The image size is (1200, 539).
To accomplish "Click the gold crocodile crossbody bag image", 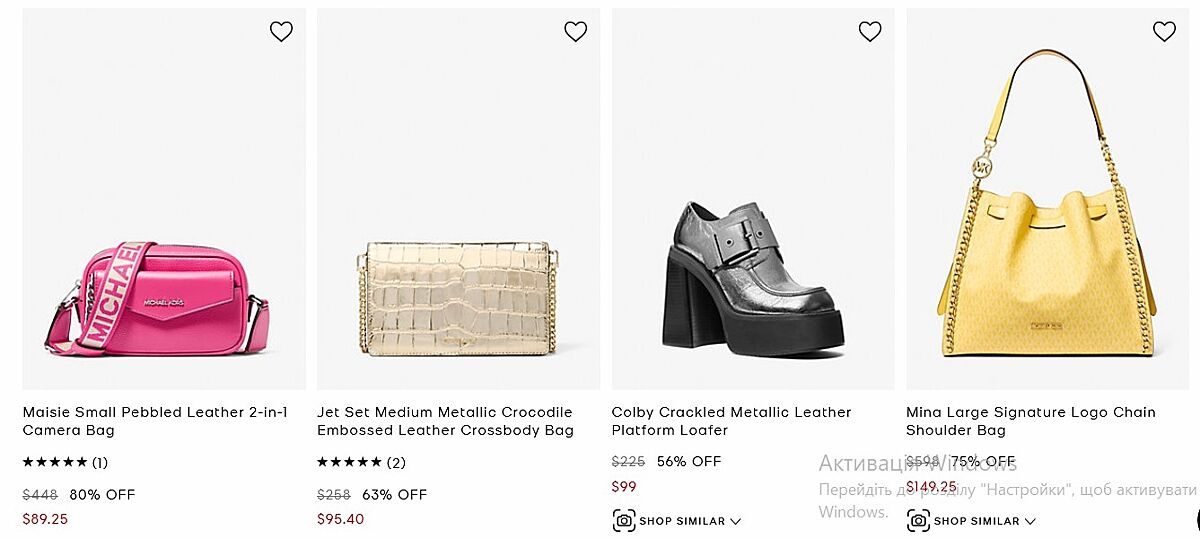I will pyautogui.click(x=458, y=298).
